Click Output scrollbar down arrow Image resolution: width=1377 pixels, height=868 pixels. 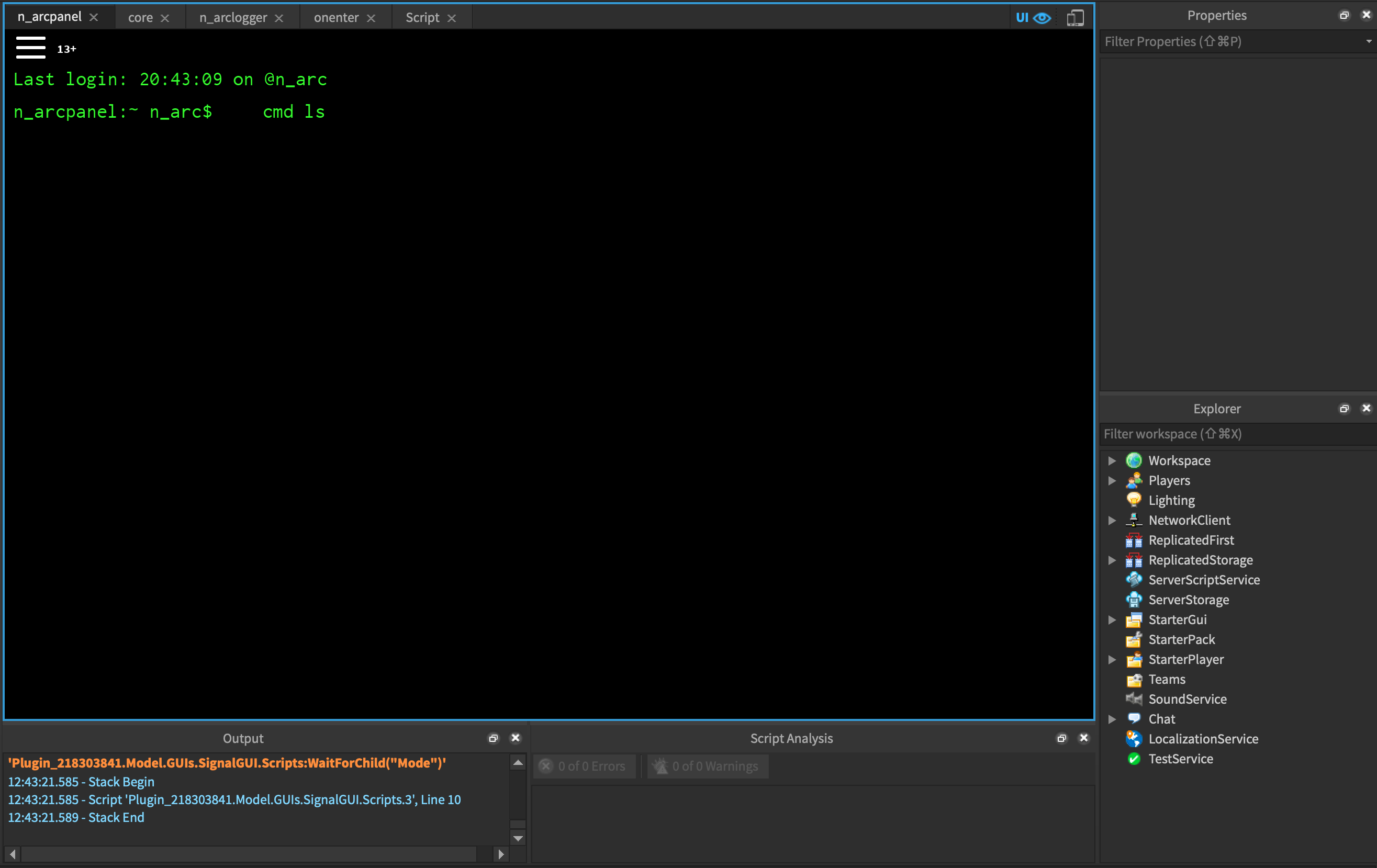(518, 838)
